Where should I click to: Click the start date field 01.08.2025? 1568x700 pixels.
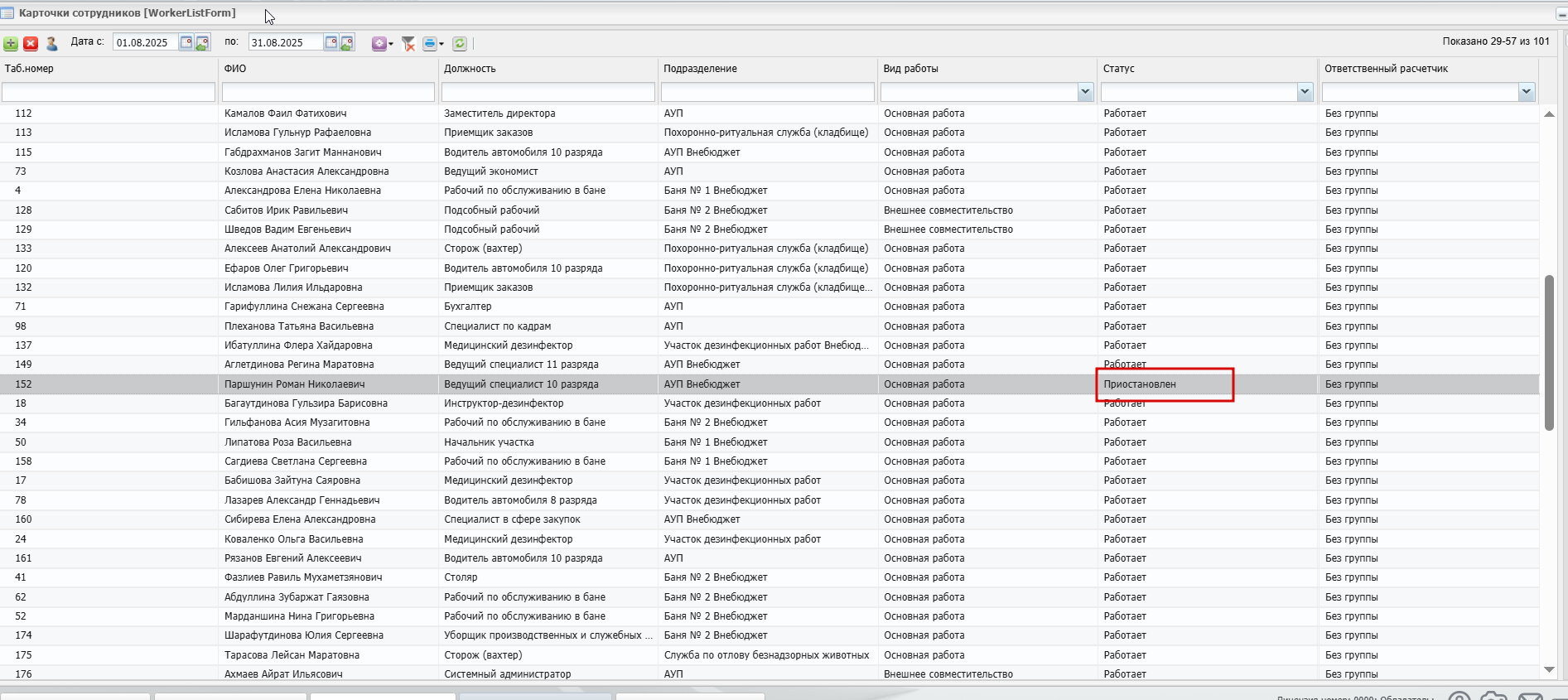coord(145,43)
